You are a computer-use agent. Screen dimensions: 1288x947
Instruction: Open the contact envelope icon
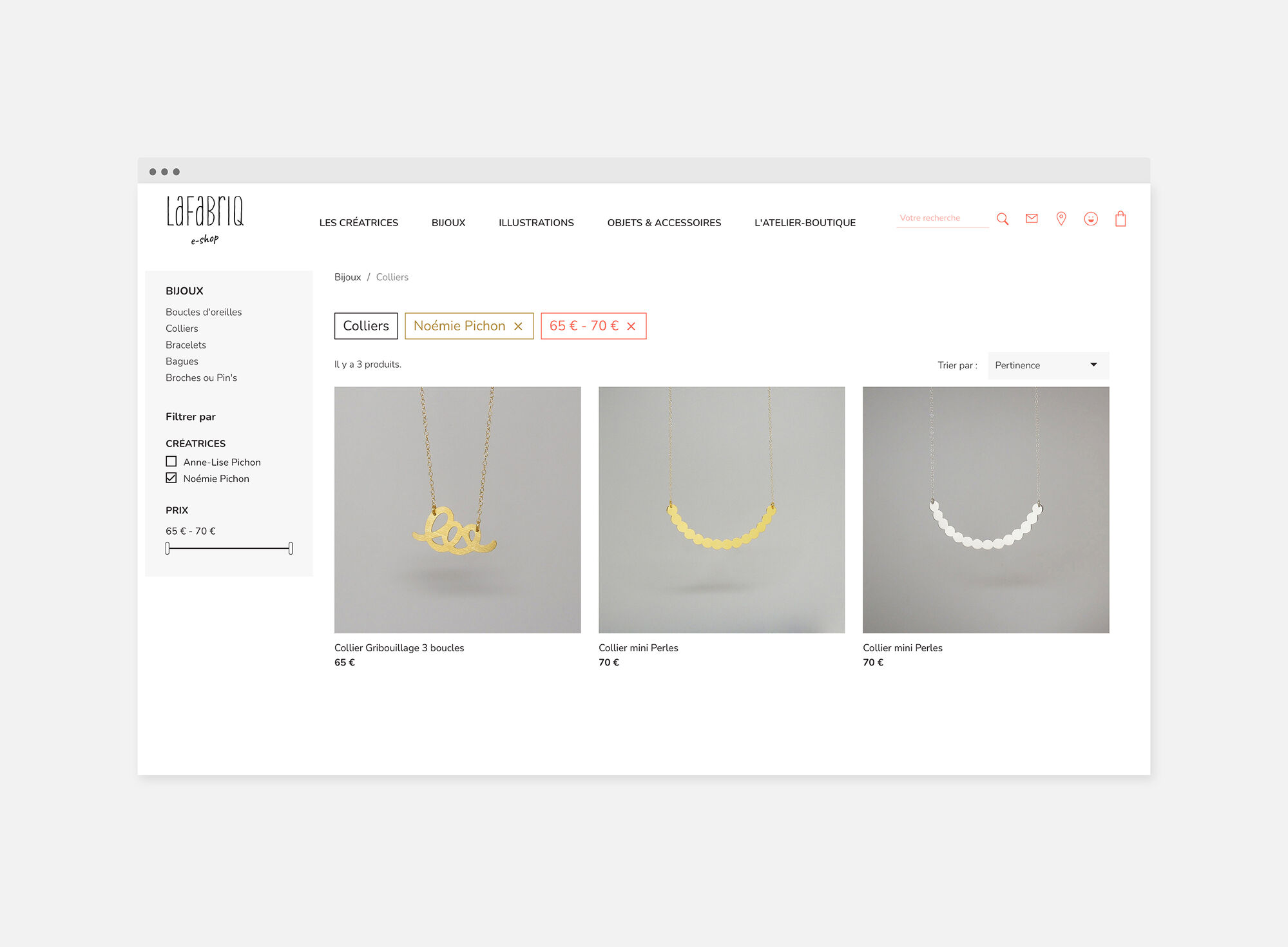click(x=1032, y=219)
